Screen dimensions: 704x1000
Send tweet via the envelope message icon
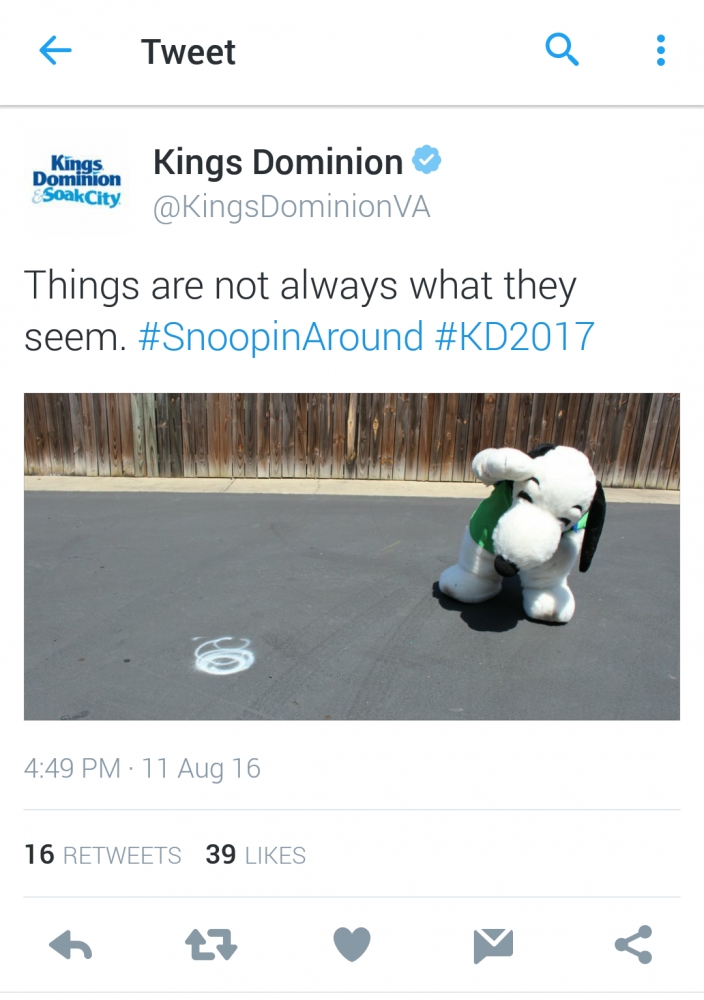pos(493,945)
